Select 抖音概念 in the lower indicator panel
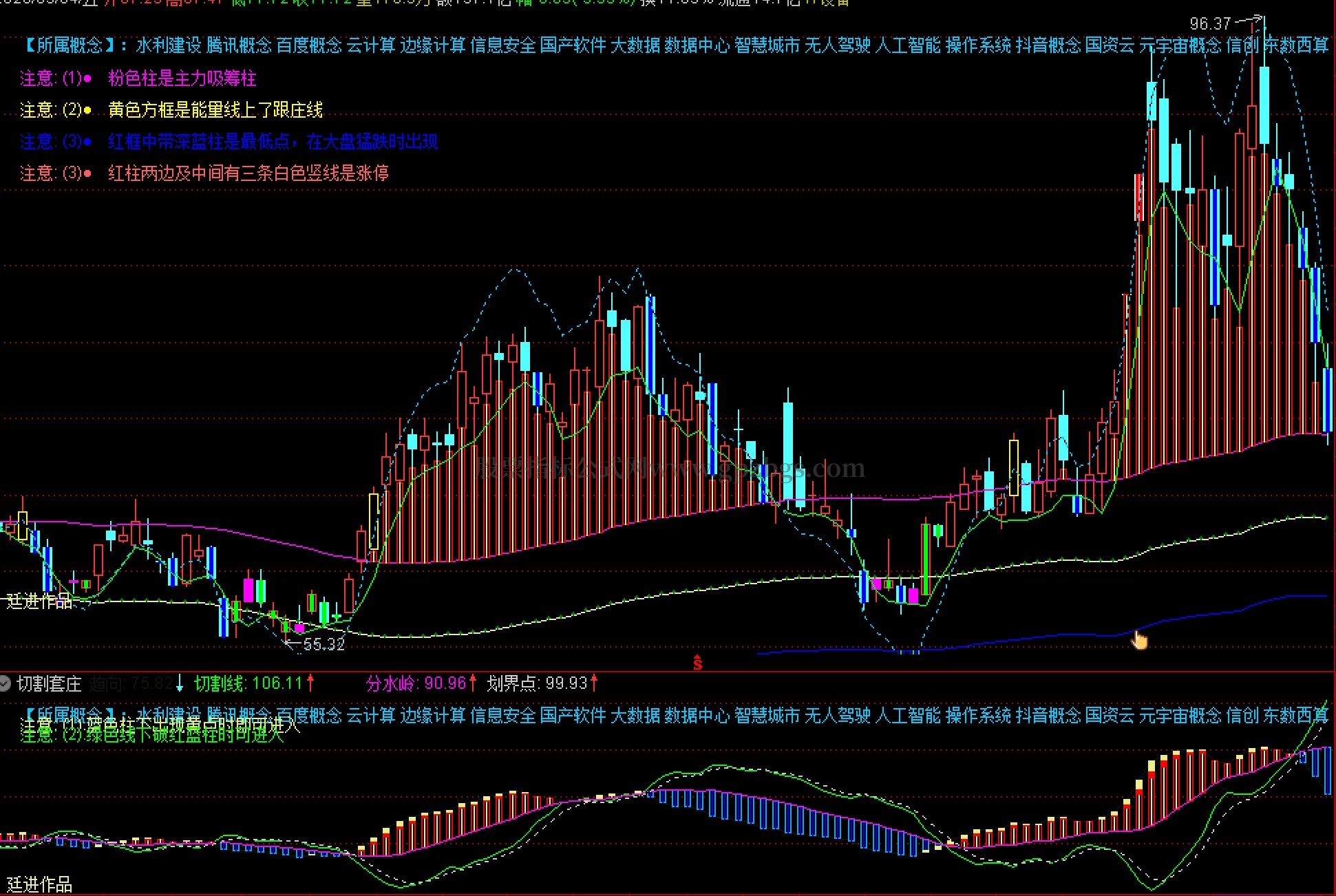 point(1048,716)
